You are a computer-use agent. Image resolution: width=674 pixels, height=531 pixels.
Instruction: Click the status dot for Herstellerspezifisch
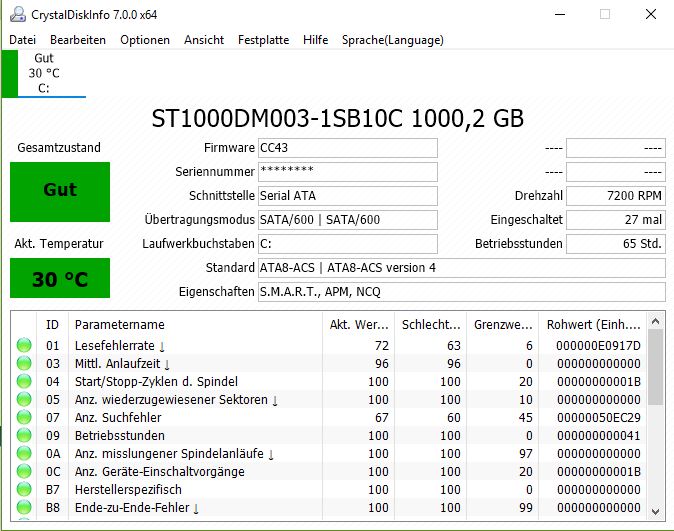24,489
